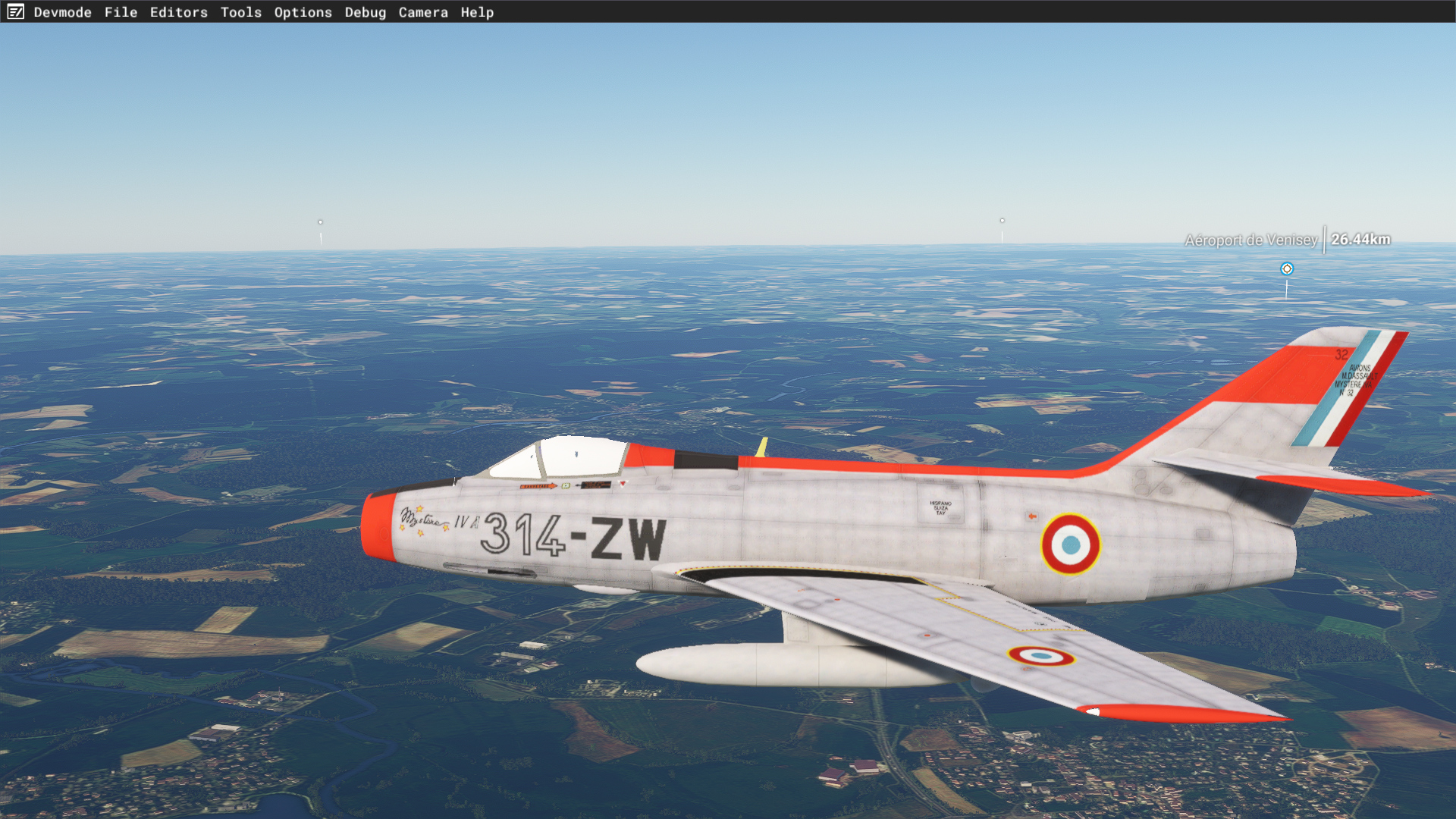The width and height of the screenshot is (1456, 819).
Task: Open the Devmode menu
Action: pyautogui.click(x=62, y=12)
